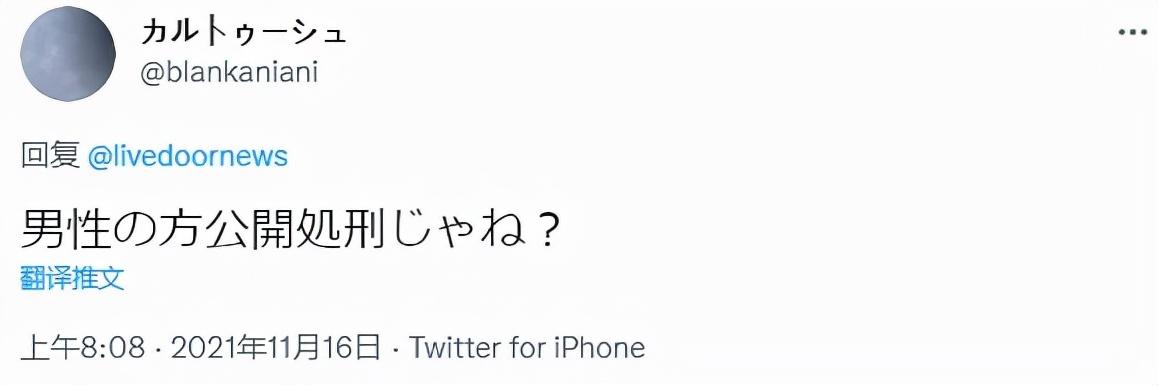Viewport: 1158px width, 386px height.
Task: Click the 翻译推文 translate link
Action: pos(72,279)
